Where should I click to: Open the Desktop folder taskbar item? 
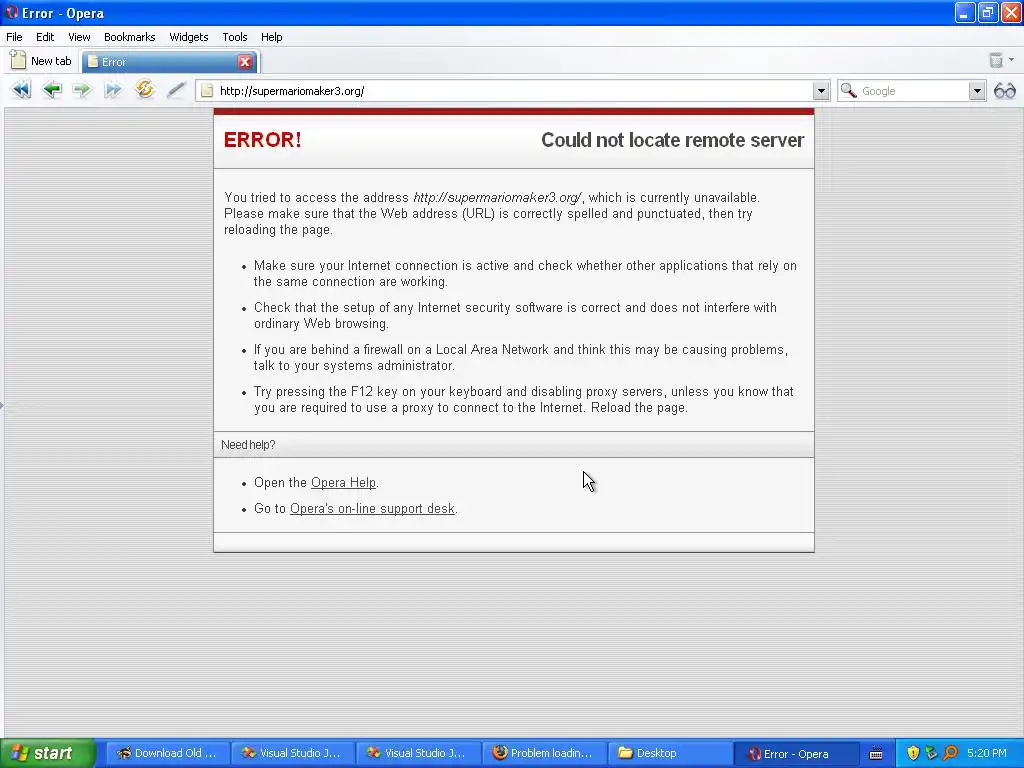tap(669, 753)
